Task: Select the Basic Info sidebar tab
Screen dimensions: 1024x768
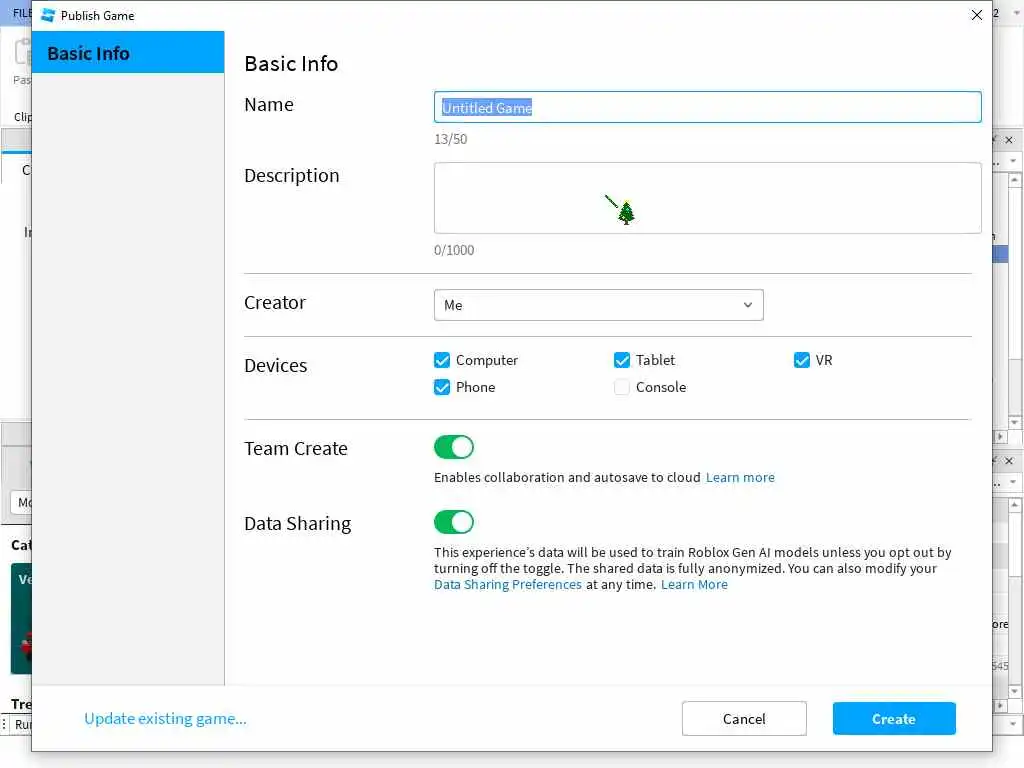Action: pyautogui.click(x=128, y=52)
